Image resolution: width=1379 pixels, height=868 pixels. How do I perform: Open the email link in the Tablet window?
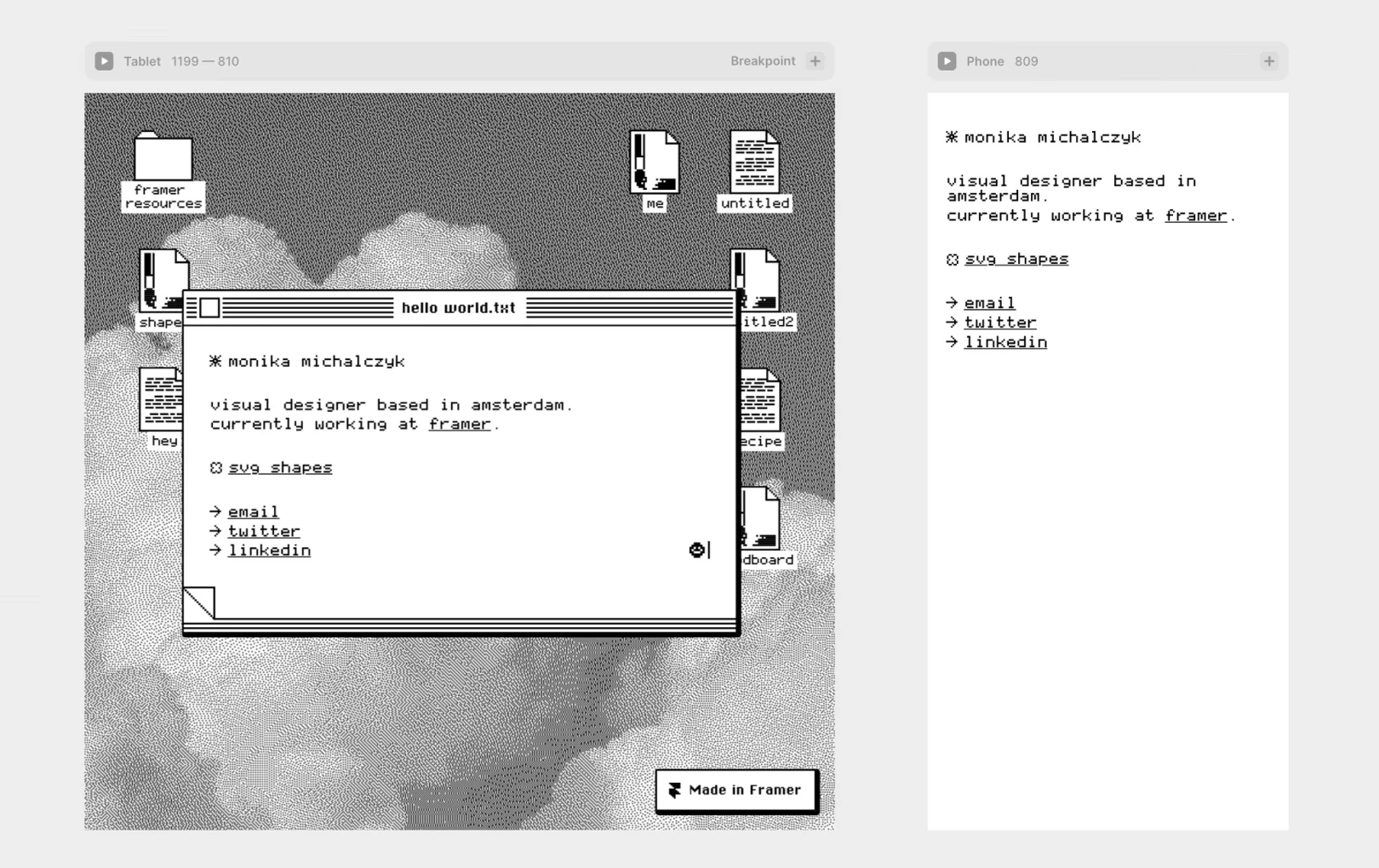254,511
